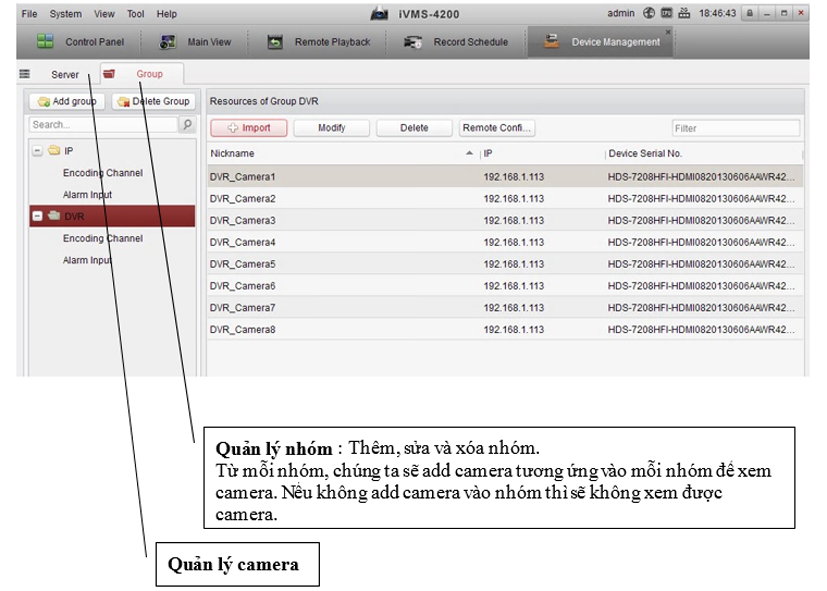
Task: Open the File menu
Action: [x=29, y=14]
